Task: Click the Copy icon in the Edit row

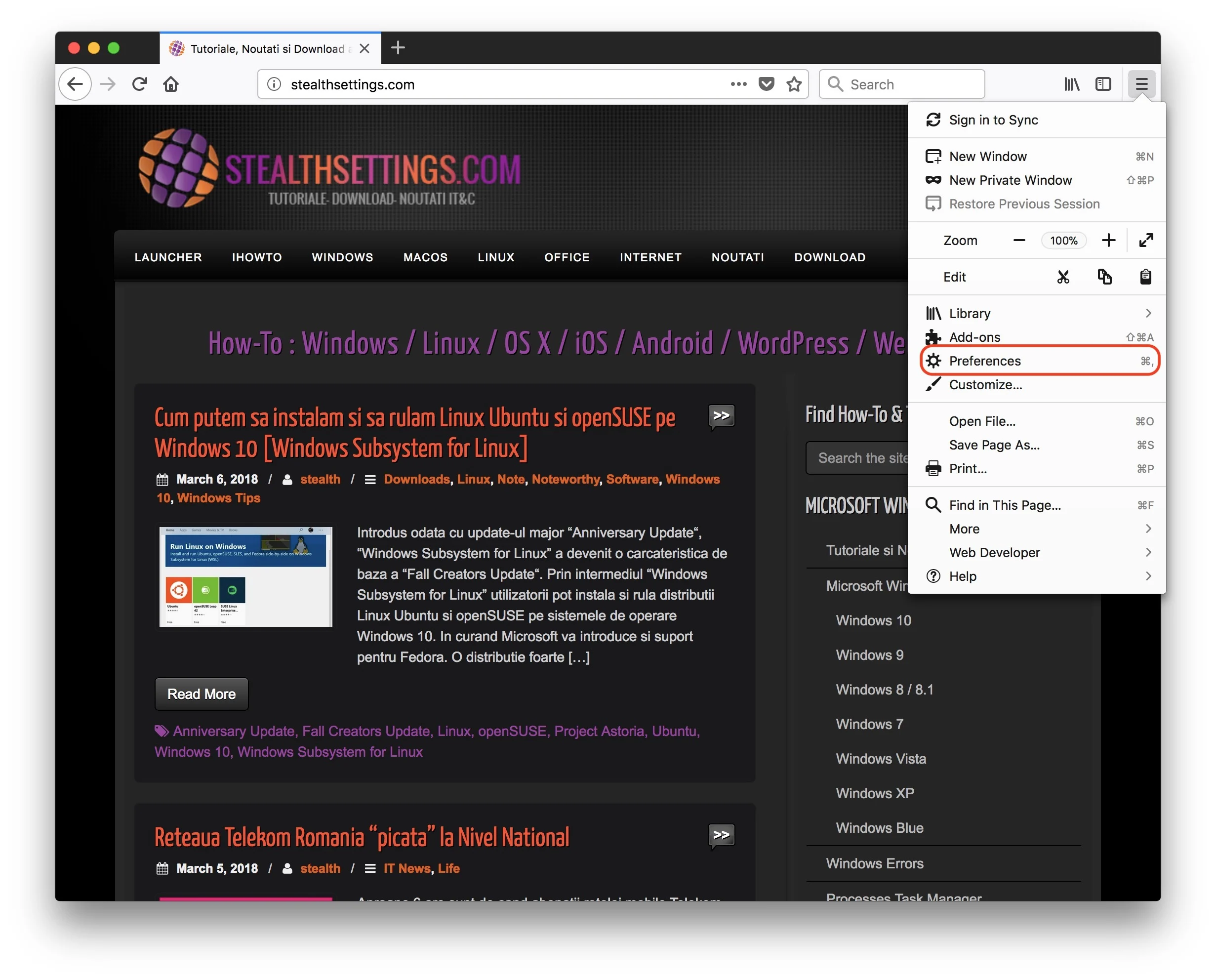Action: pyautogui.click(x=1104, y=277)
